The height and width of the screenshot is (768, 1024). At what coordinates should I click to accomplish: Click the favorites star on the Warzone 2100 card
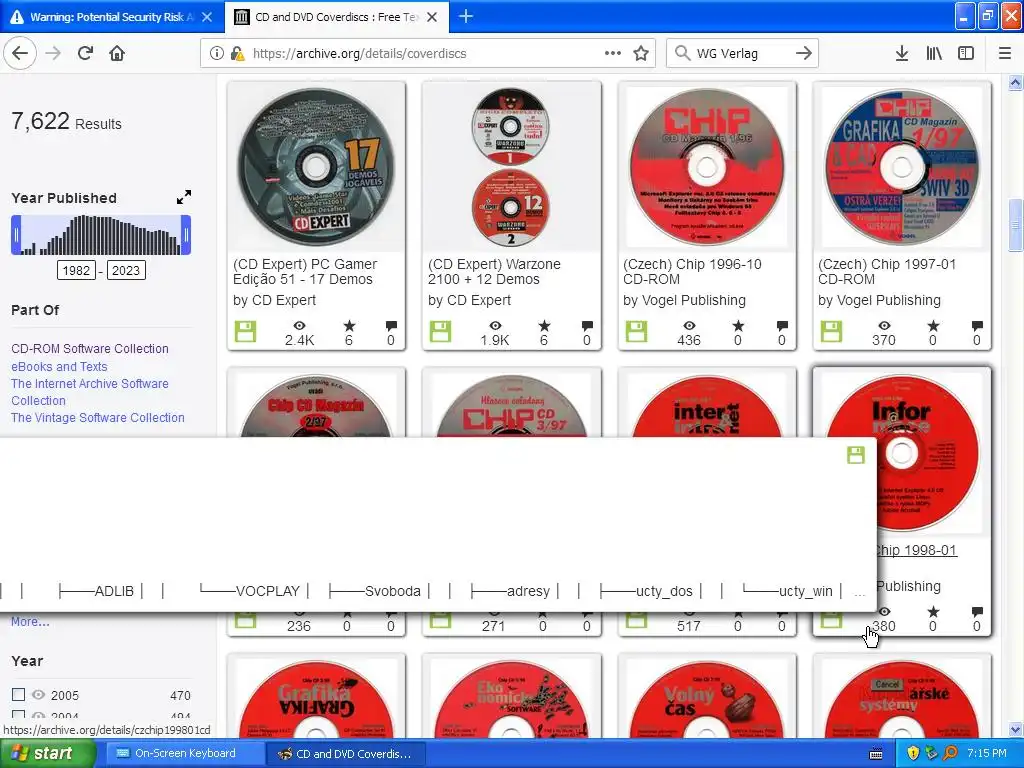(544, 326)
